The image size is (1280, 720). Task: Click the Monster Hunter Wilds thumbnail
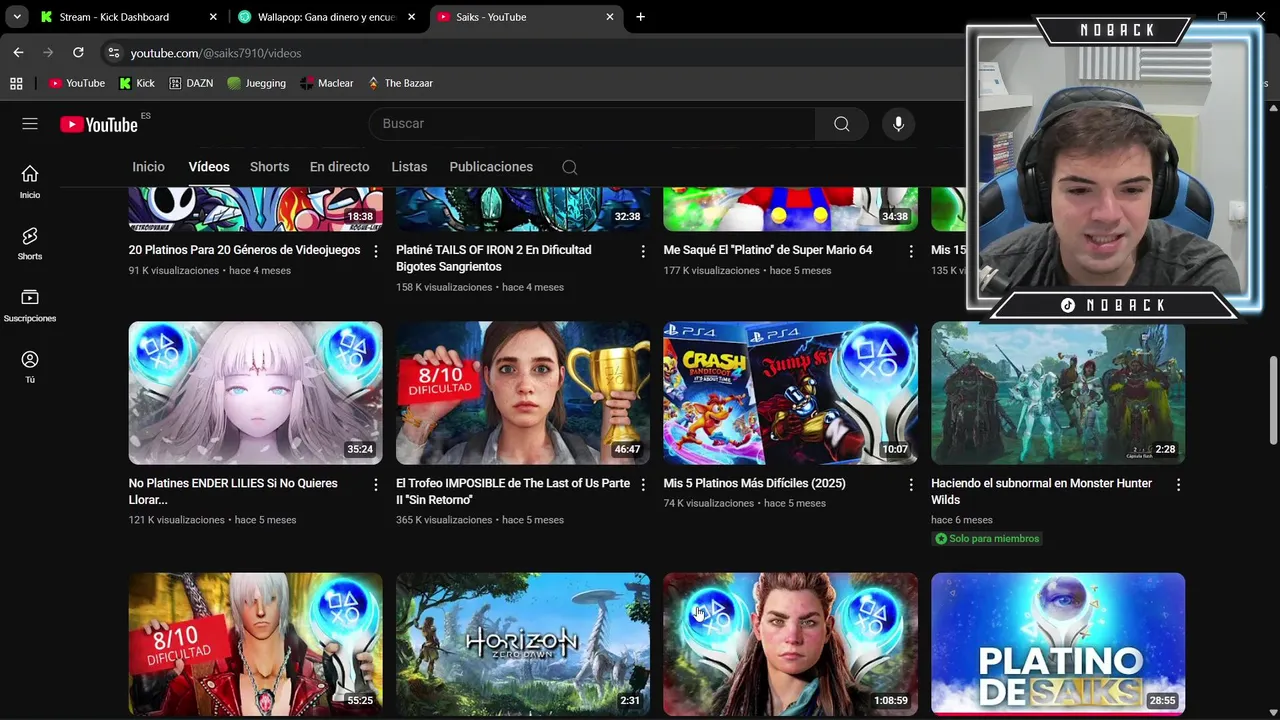(x=1058, y=392)
